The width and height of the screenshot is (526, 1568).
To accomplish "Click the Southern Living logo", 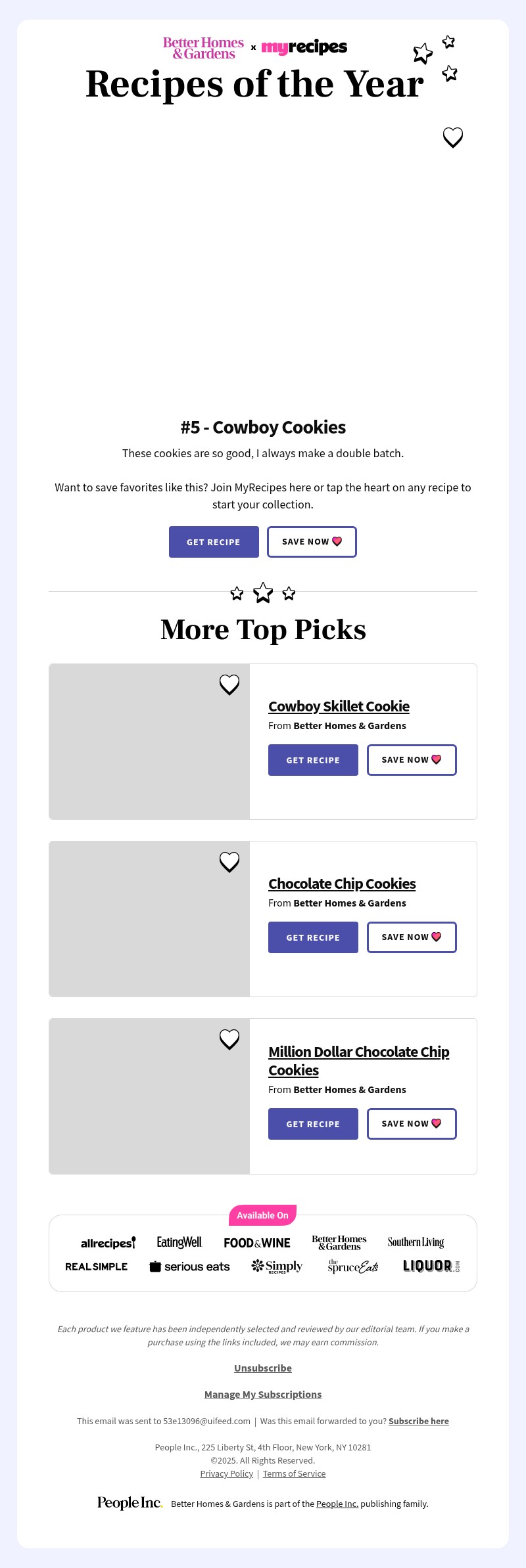I will (416, 1242).
